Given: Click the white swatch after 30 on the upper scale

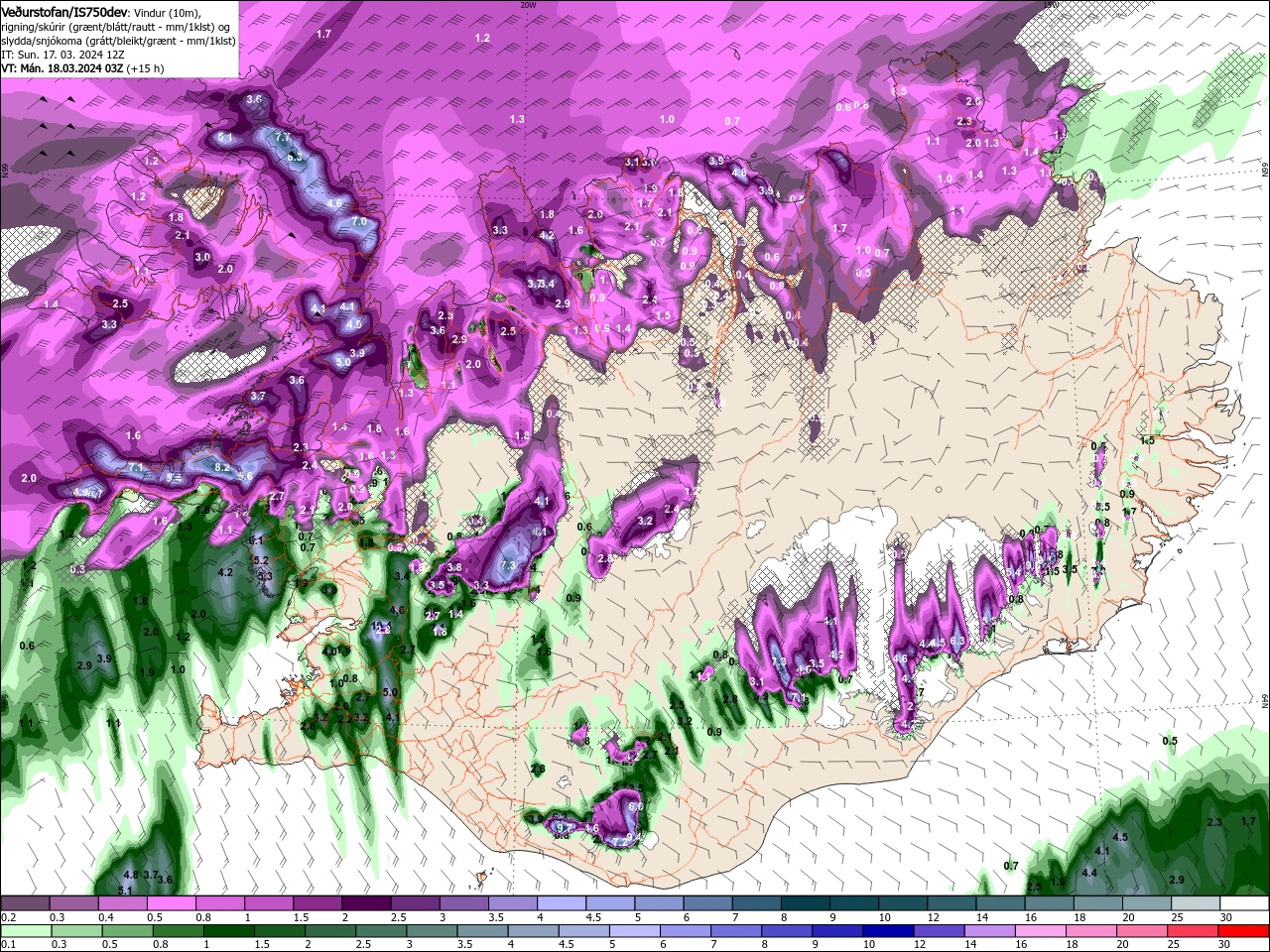Looking at the screenshot, I should [x=1244, y=903].
